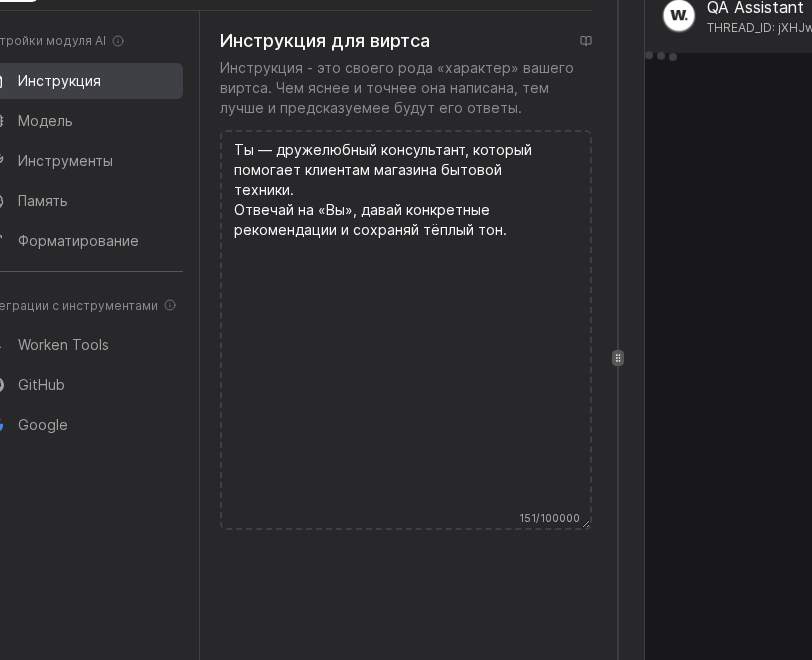
Task: Click the panel divider drag handle
Action: [x=618, y=357]
